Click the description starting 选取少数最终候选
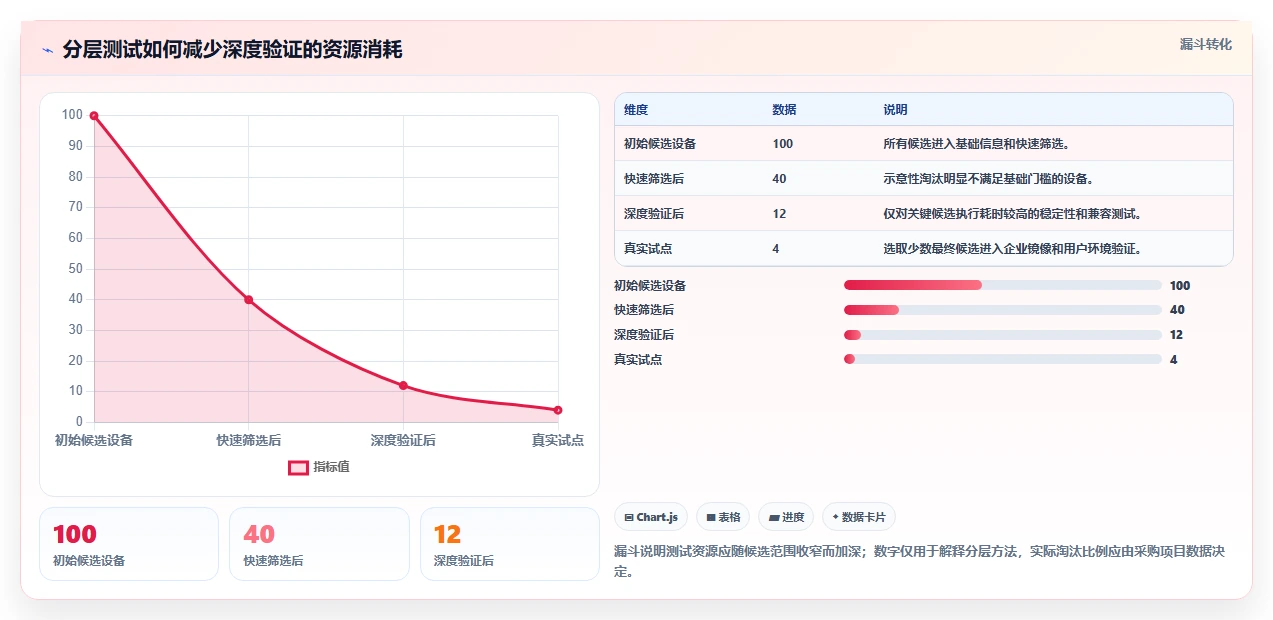Screen dimensions: 1273x620 (1013, 249)
